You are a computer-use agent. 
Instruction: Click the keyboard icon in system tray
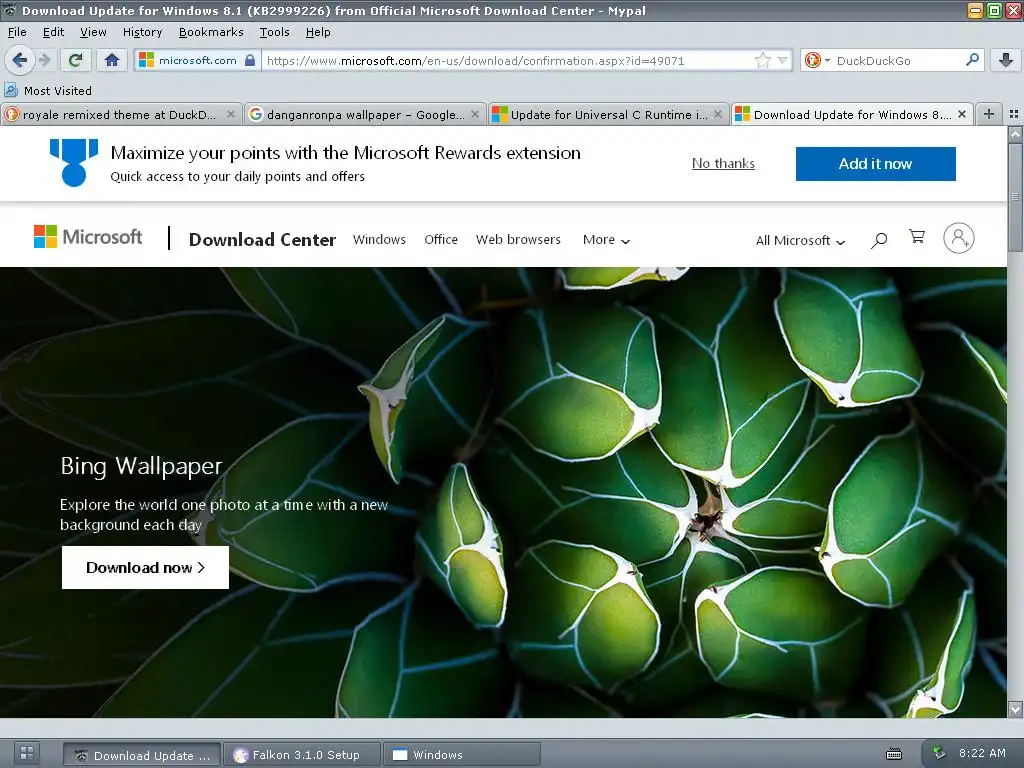893,754
